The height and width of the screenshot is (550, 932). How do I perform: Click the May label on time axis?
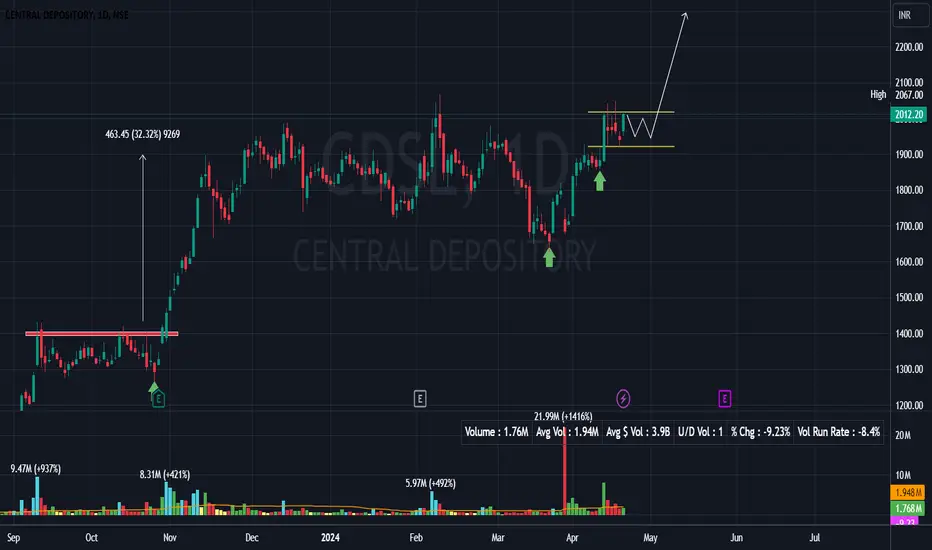tap(650, 538)
